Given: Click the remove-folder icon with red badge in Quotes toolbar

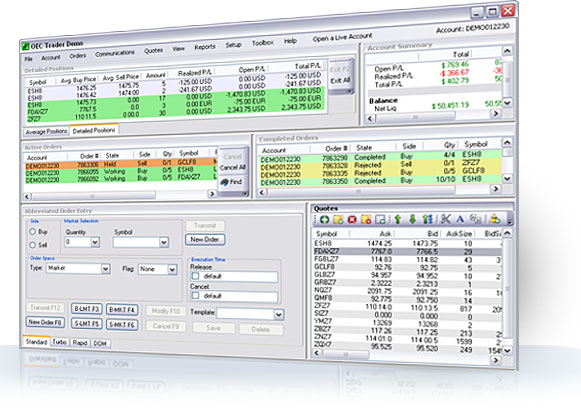Looking at the screenshot, I should [x=366, y=219].
